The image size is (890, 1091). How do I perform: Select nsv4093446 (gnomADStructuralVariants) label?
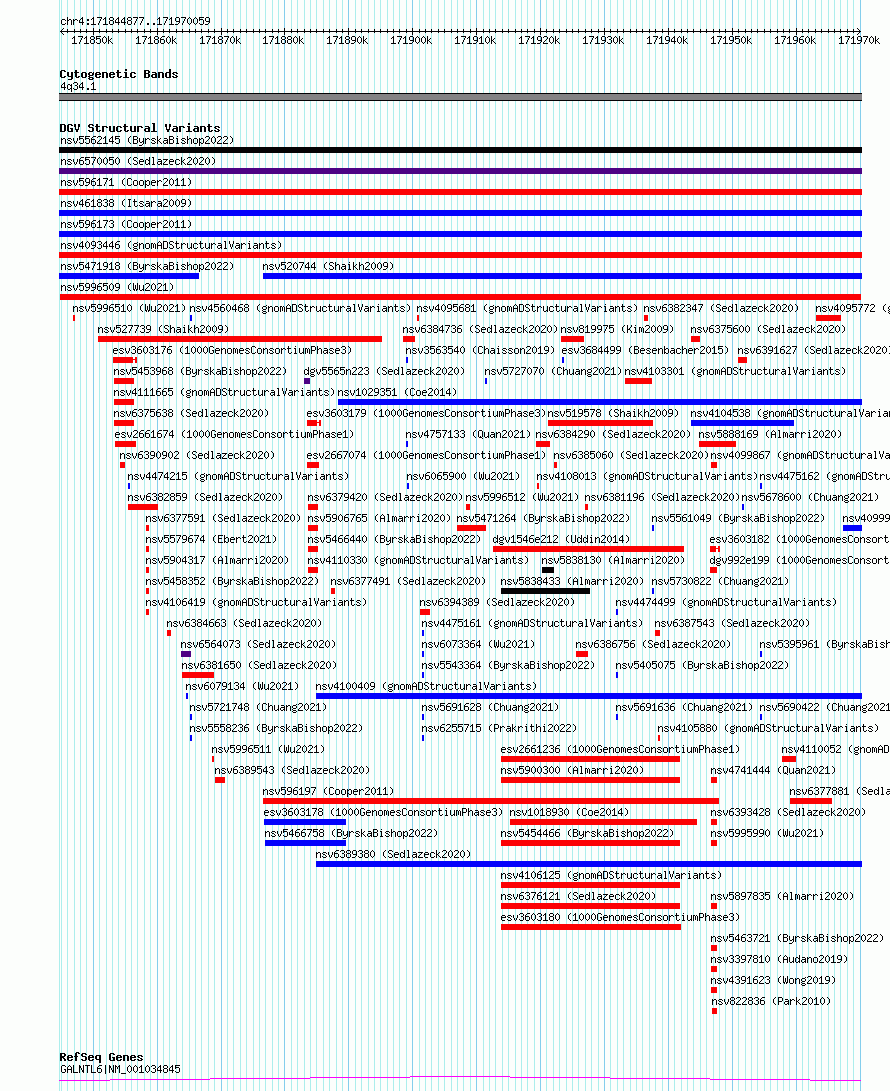(171, 246)
